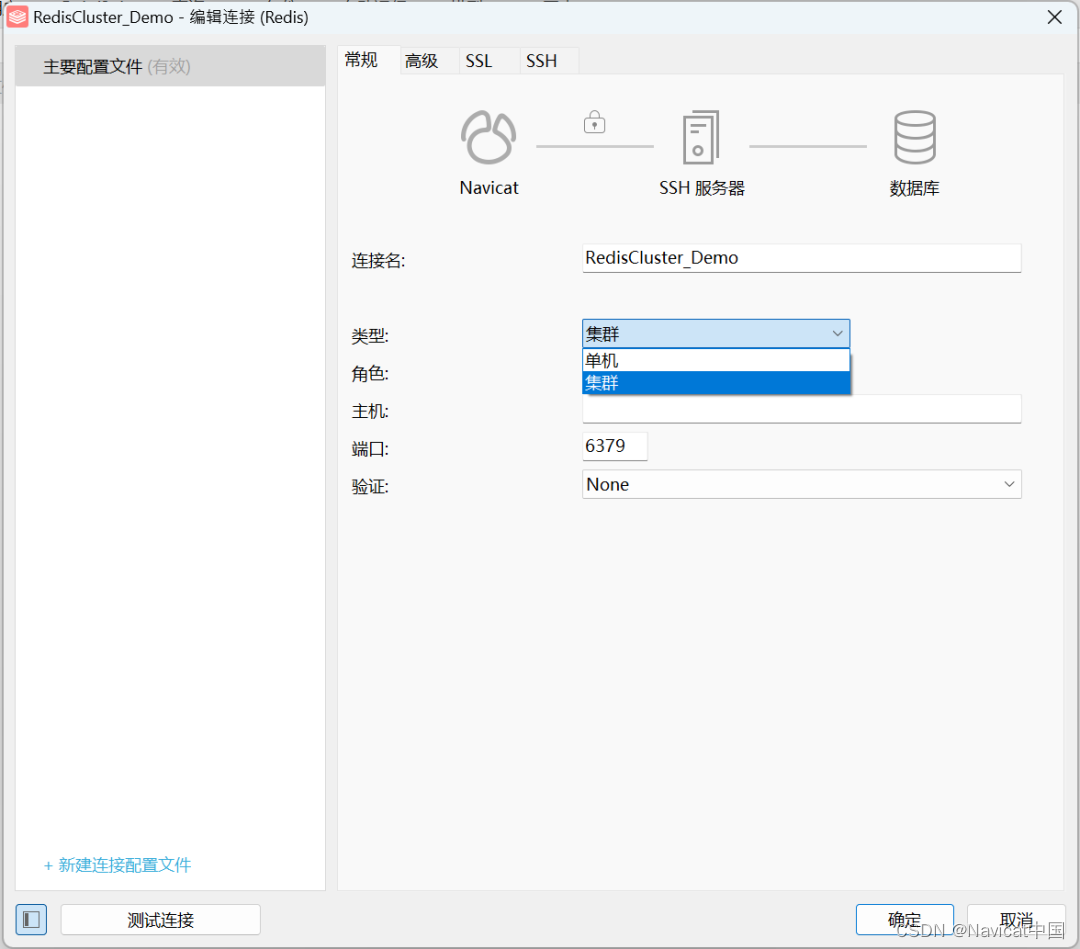Click the Navicat client icon

tap(488, 137)
